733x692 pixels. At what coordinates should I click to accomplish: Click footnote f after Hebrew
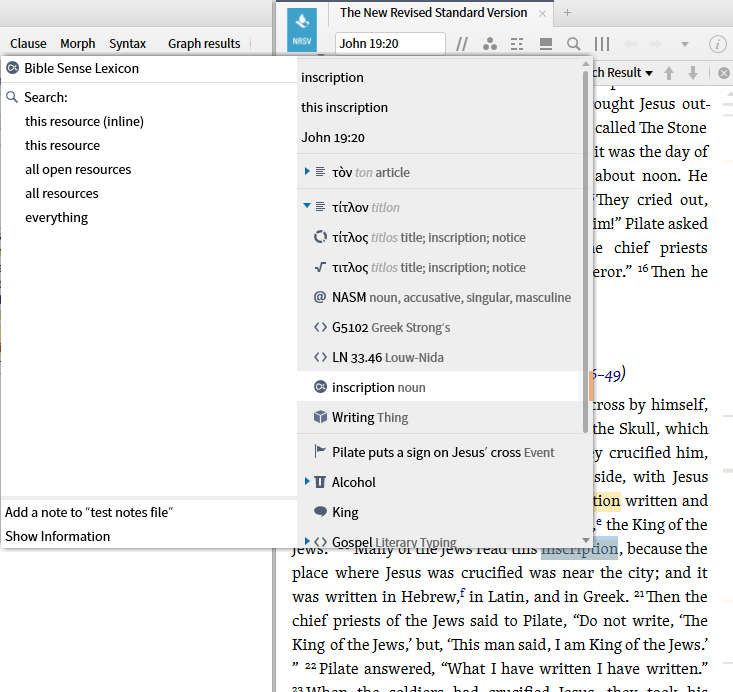click(462, 594)
